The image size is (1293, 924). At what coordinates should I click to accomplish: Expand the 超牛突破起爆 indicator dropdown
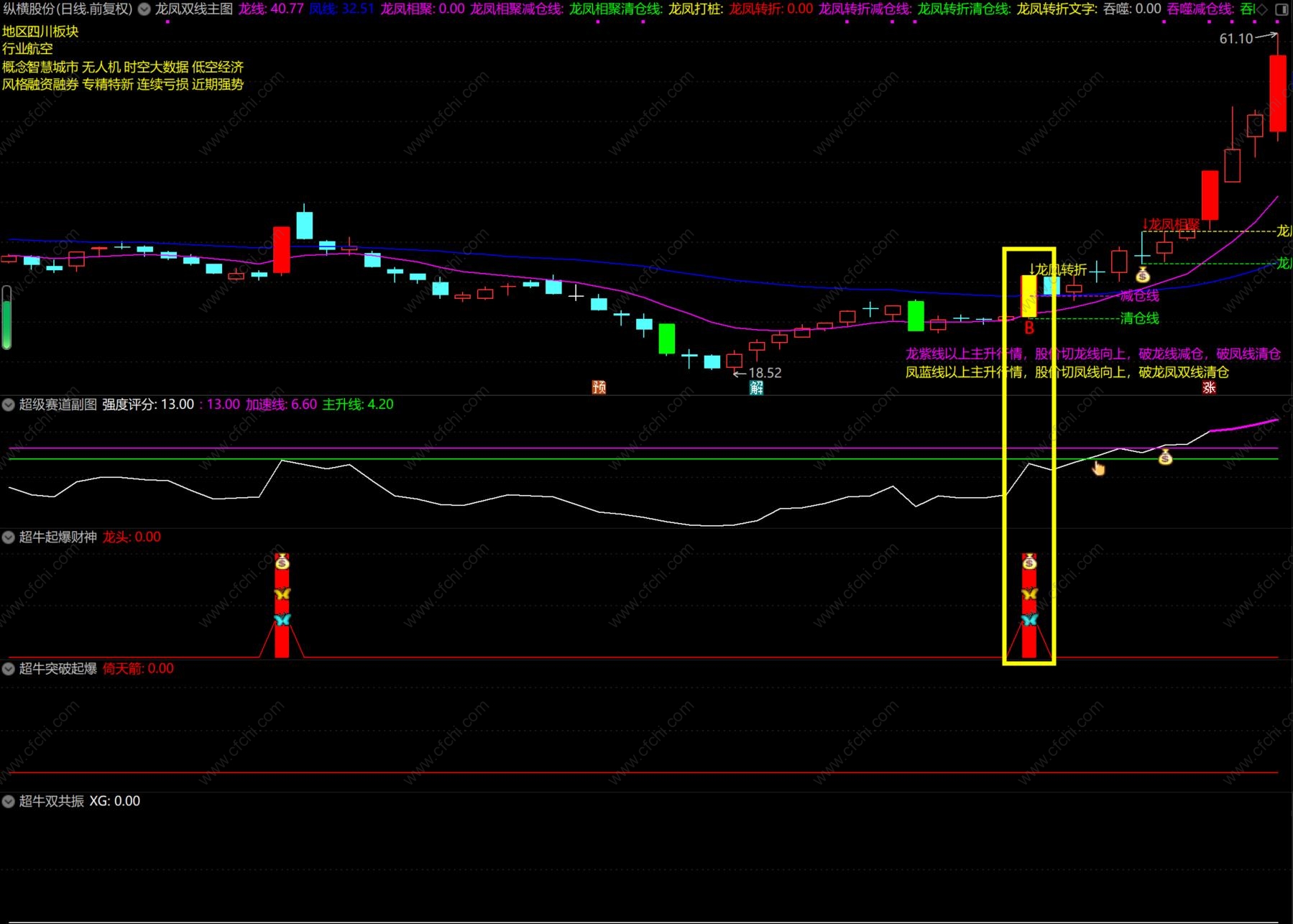(x=9, y=669)
